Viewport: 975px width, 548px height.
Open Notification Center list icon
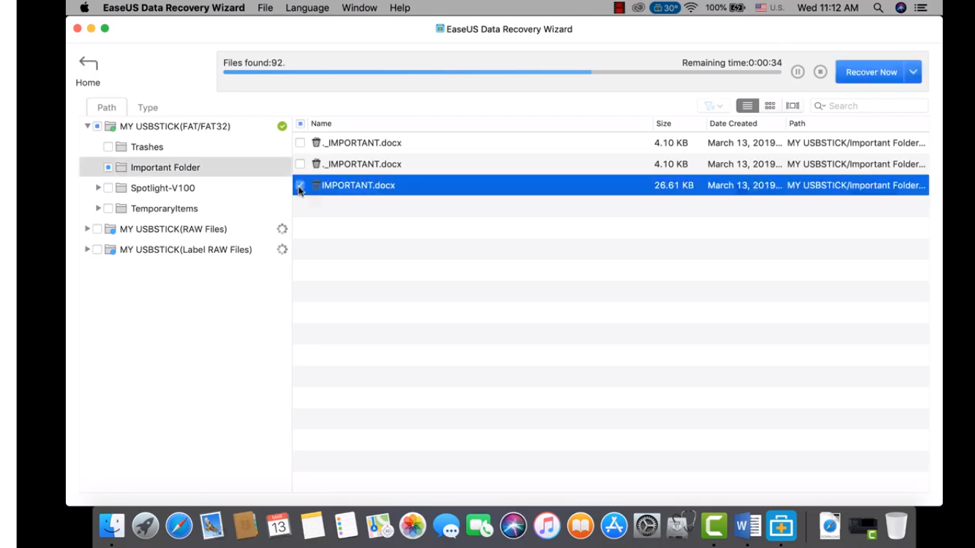pos(921,8)
